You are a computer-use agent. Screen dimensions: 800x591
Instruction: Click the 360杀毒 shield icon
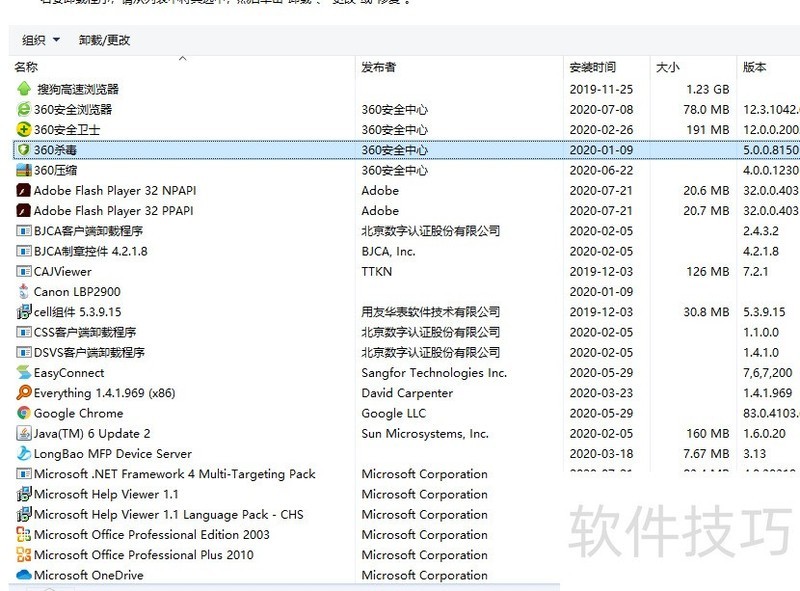click(x=24, y=150)
